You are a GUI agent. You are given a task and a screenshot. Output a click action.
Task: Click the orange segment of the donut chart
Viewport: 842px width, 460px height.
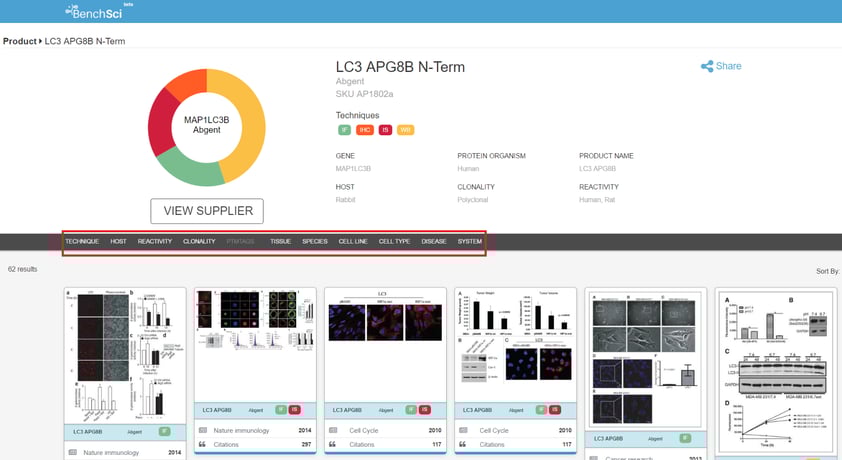pyautogui.click(x=188, y=85)
